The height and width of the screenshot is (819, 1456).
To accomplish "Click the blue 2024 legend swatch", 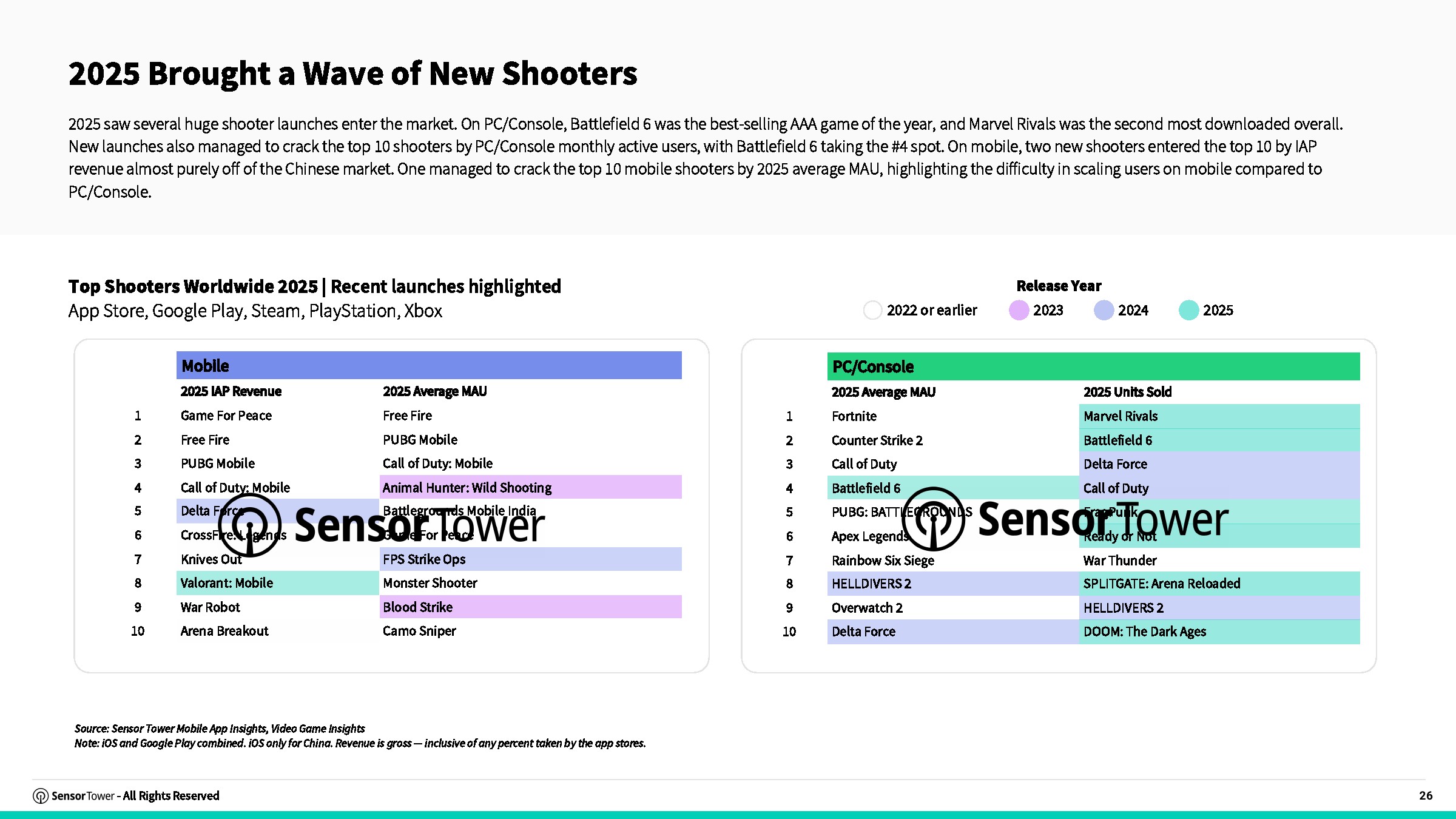I will (1104, 310).
